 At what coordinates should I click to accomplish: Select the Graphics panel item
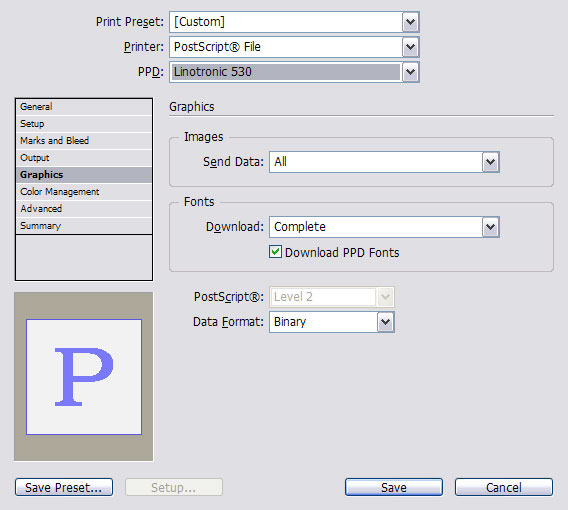84,175
